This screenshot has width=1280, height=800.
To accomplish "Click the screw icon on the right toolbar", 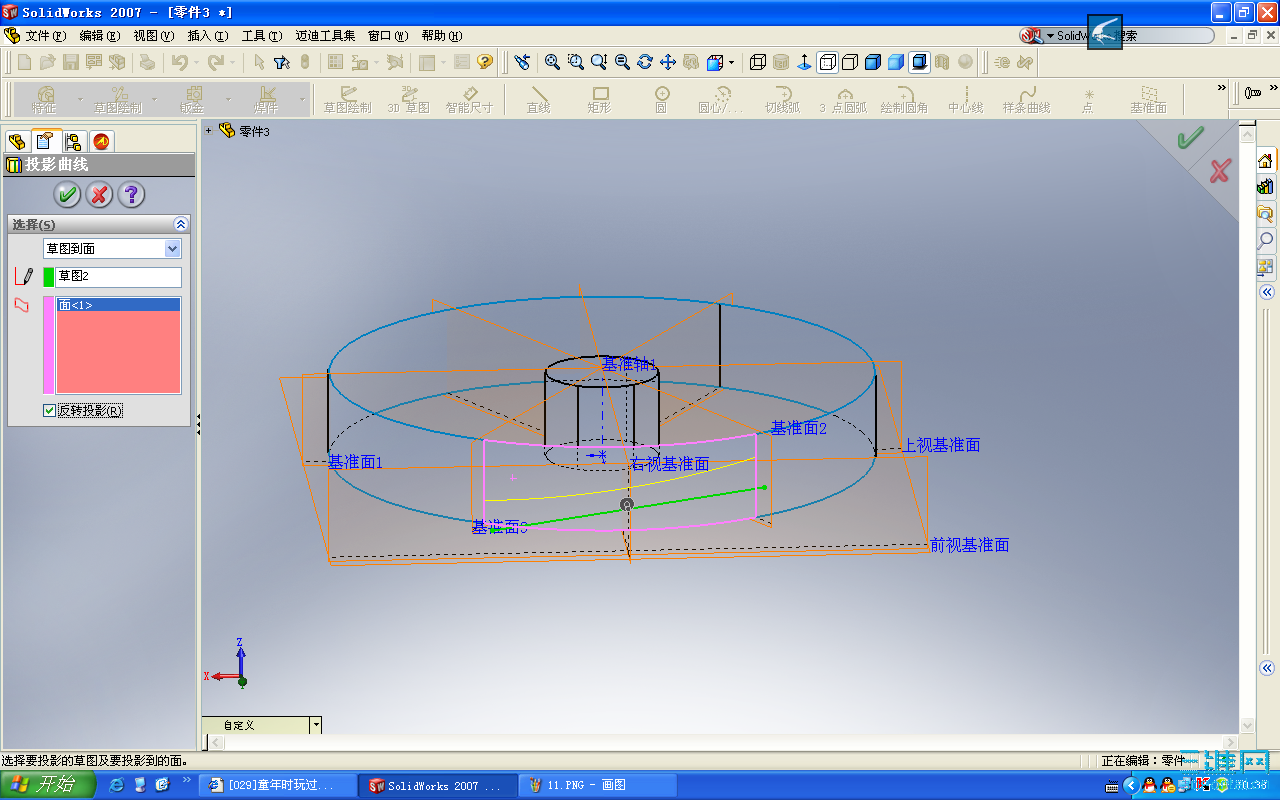I will (x=1252, y=93).
